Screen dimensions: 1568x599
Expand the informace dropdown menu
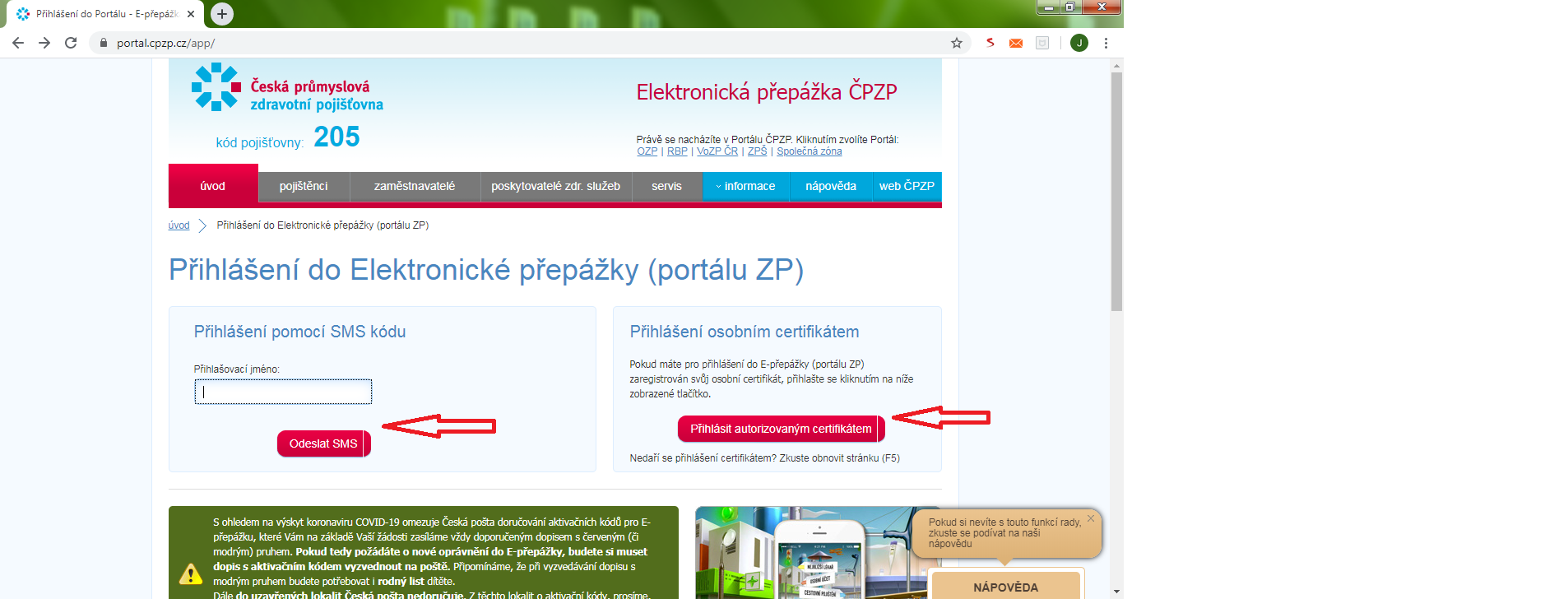coord(745,186)
